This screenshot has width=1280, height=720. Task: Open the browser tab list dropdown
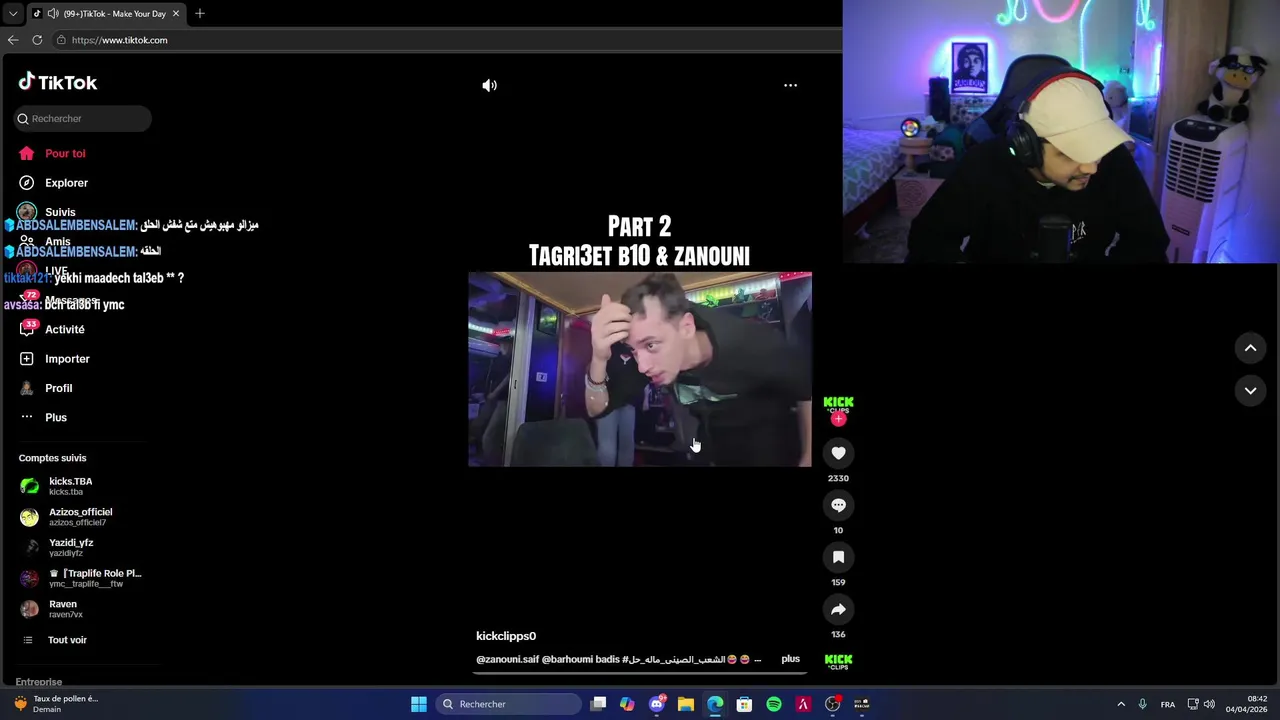13,14
